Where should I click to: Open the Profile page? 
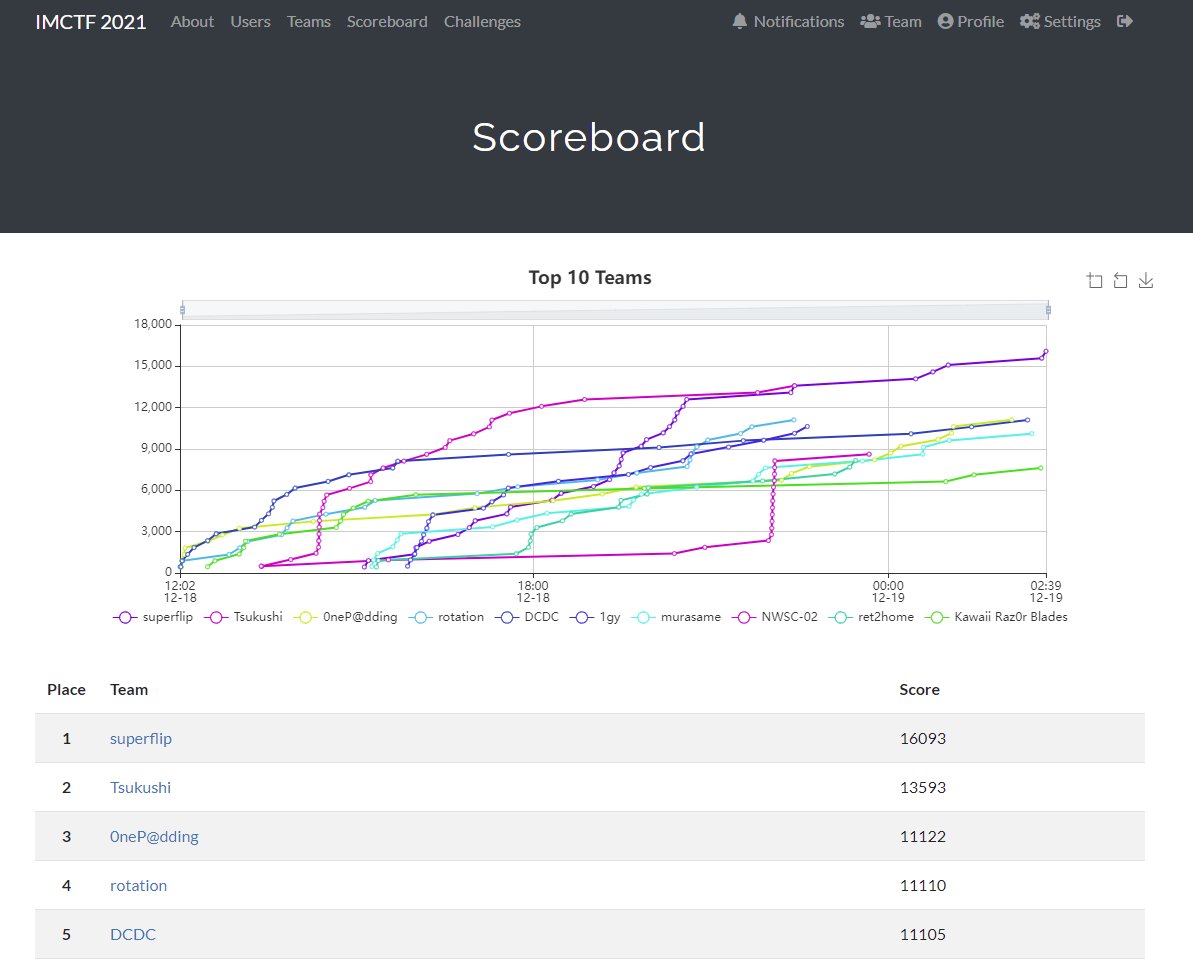(971, 21)
